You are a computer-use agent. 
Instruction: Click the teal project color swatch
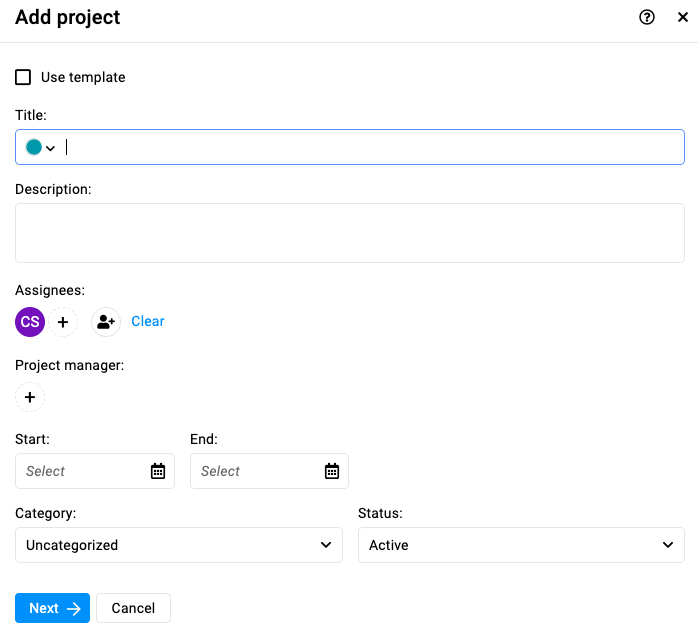34,147
